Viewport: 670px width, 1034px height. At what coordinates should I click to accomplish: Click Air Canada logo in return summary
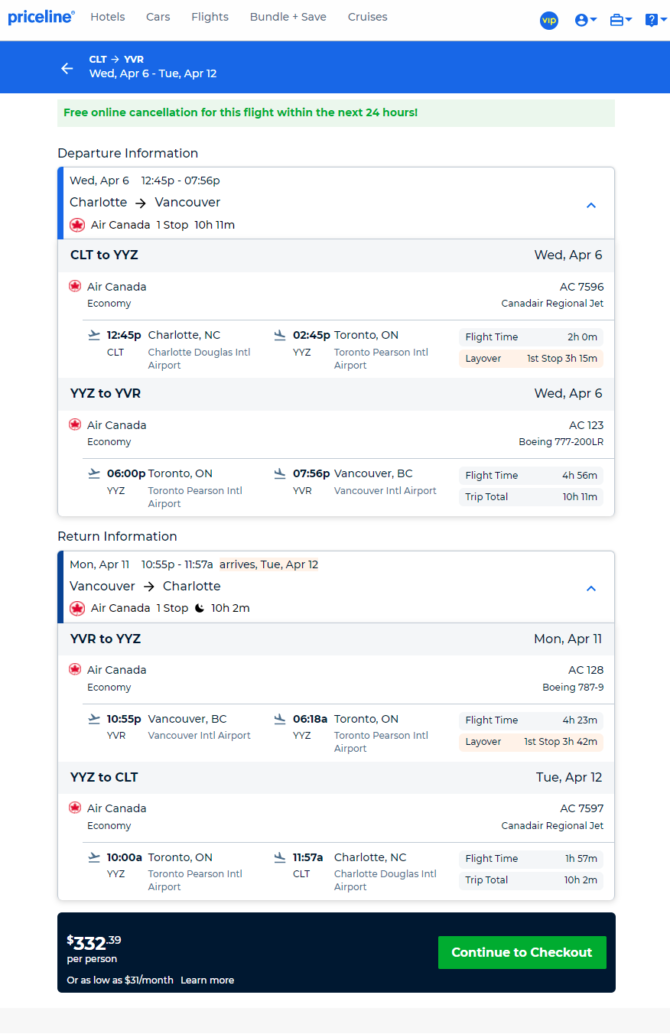pyautogui.click(x=77, y=608)
